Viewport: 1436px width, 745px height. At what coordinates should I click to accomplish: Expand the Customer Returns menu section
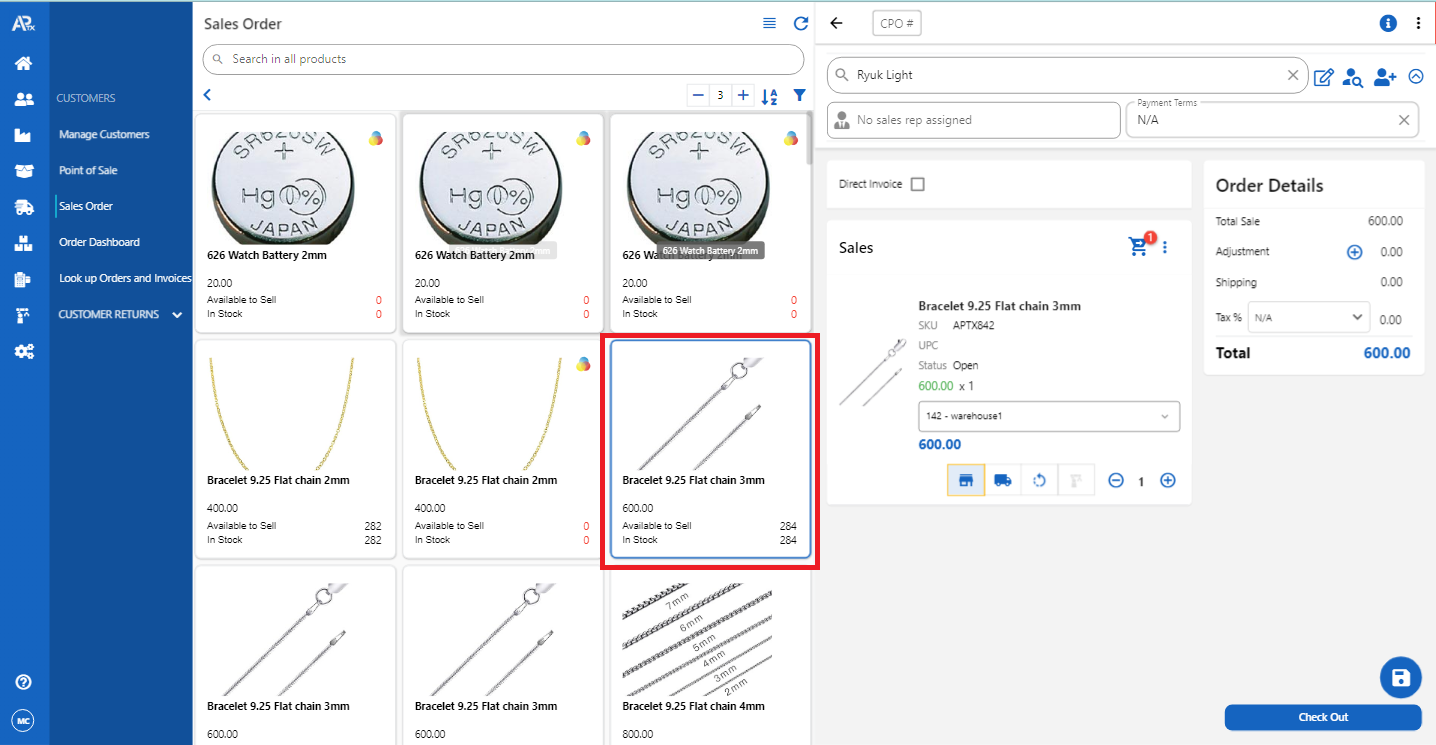point(119,314)
